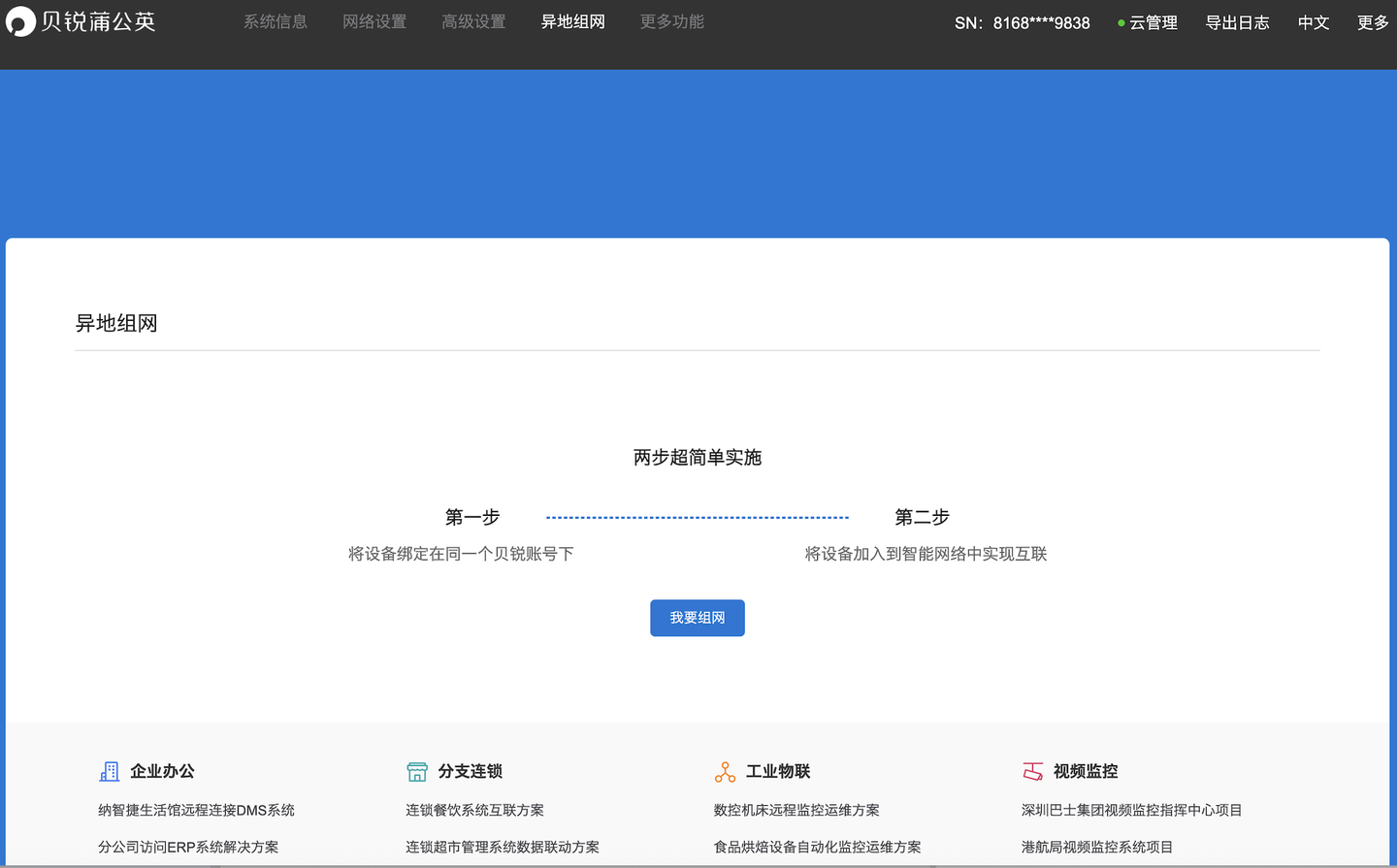Open the 系统信息 menu

[x=276, y=21]
